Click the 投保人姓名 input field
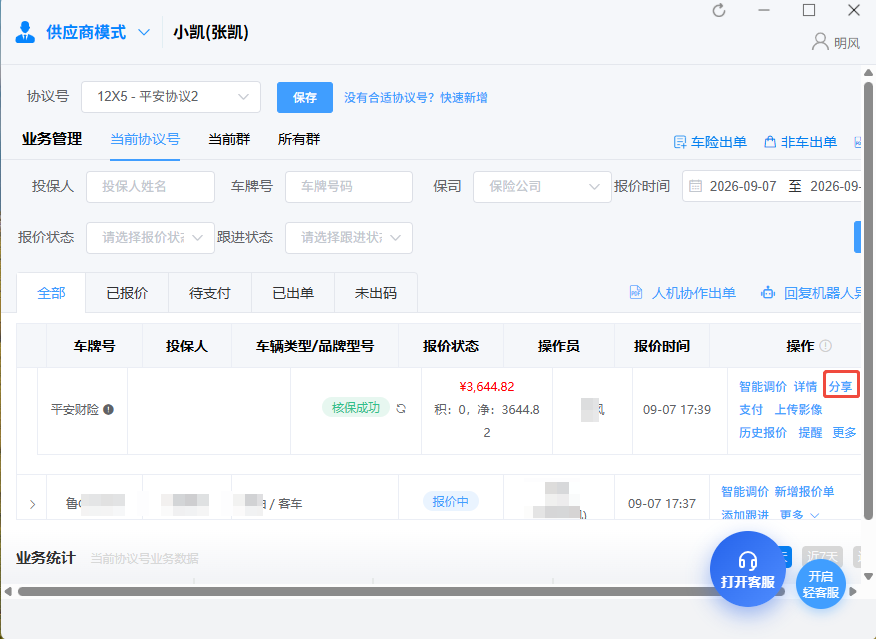The width and height of the screenshot is (876, 639). 150,187
